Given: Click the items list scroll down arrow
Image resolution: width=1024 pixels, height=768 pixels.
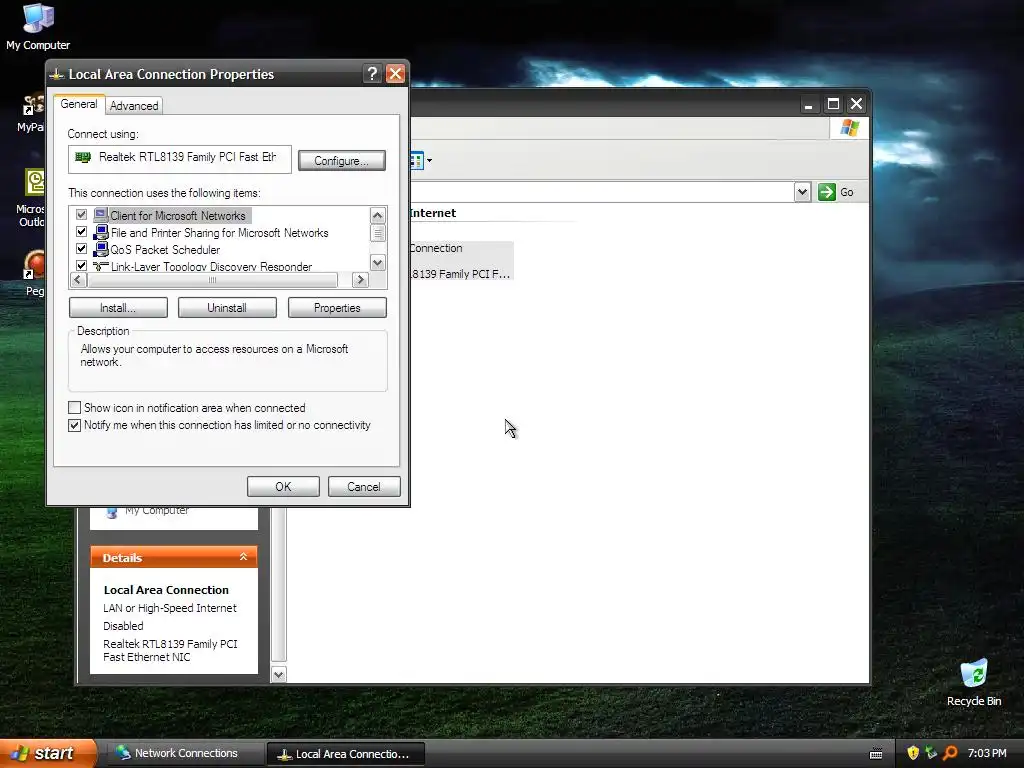Looking at the screenshot, I should (x=377, y=263).
